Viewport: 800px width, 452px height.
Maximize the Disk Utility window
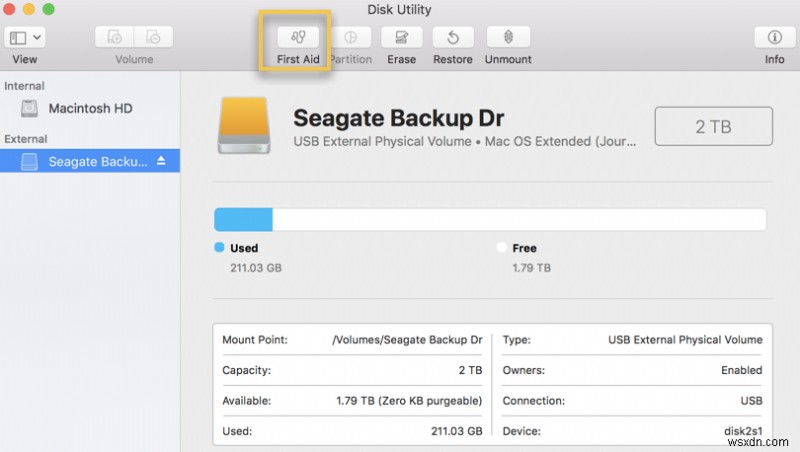(48, 9)
